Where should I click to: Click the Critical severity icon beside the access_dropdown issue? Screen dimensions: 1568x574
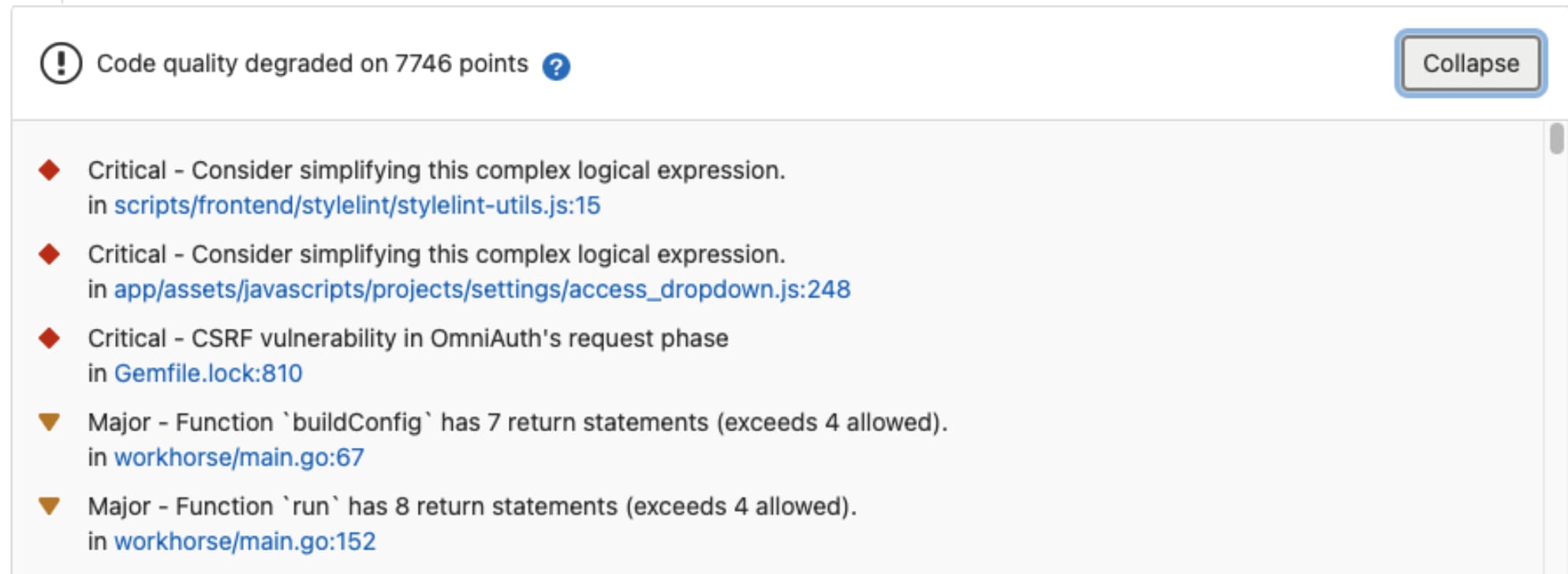point(49,252)
